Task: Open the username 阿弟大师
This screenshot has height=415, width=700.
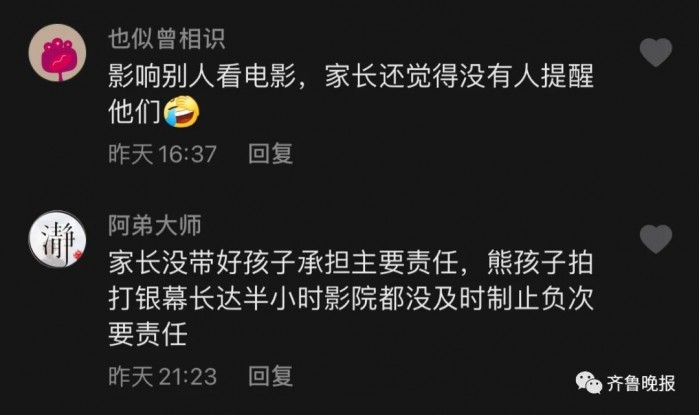Action: pos(155,225)
